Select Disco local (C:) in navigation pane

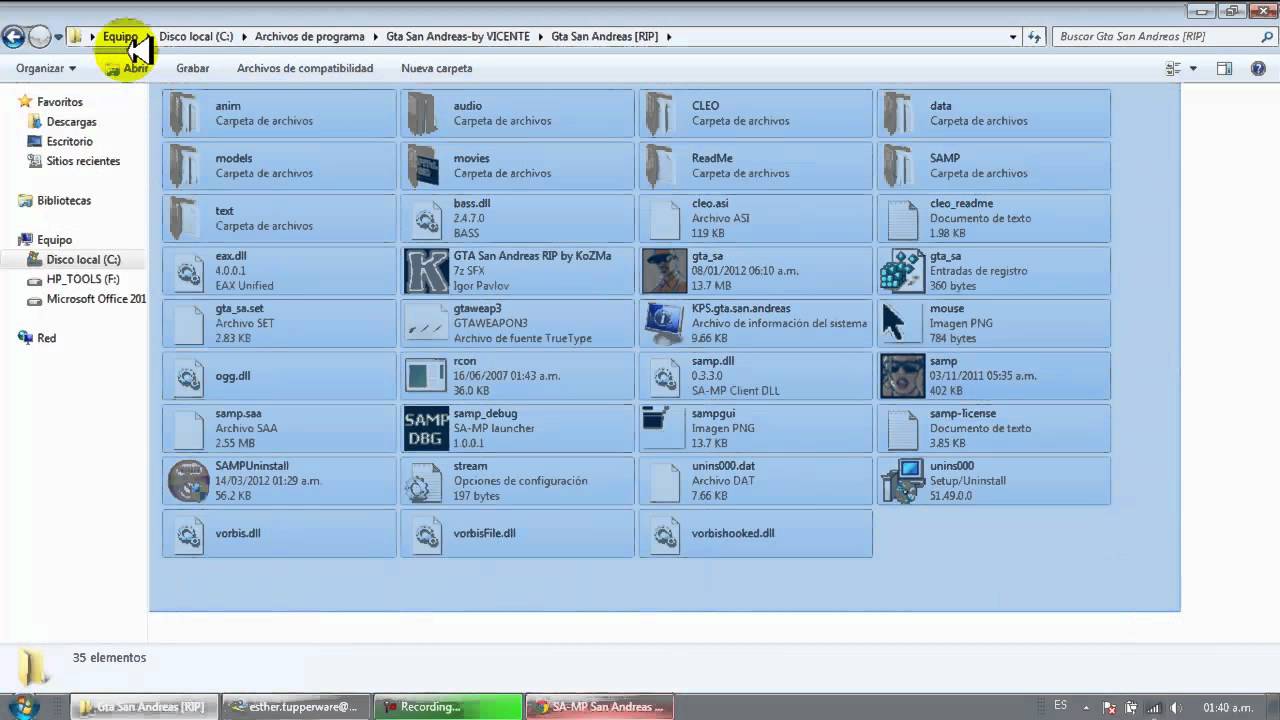pyautogui.click(x=83, y=259)
